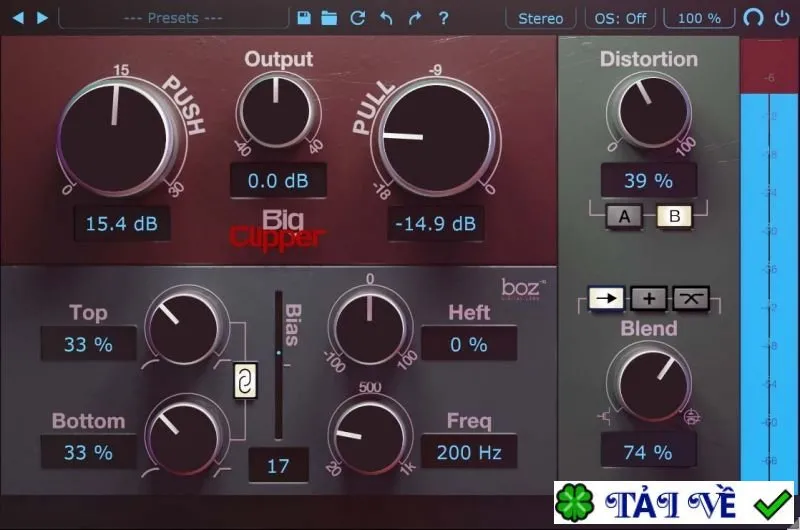This screenshot has height=530, width=800.
Task: Toggle the Top/Bottom link chain button
Action: click(245, 381)
